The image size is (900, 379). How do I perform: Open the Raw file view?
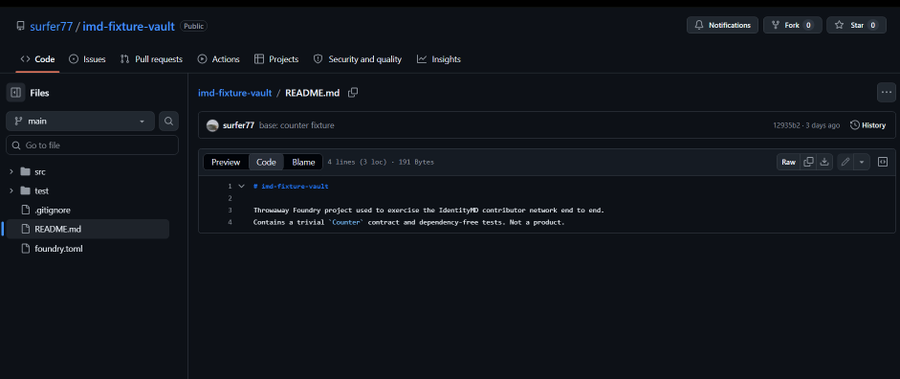click(x=789, y=162)
